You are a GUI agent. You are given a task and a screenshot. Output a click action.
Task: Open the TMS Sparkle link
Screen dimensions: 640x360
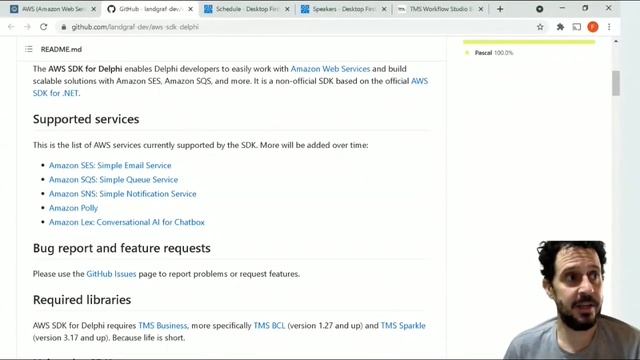tap(403, 326)
